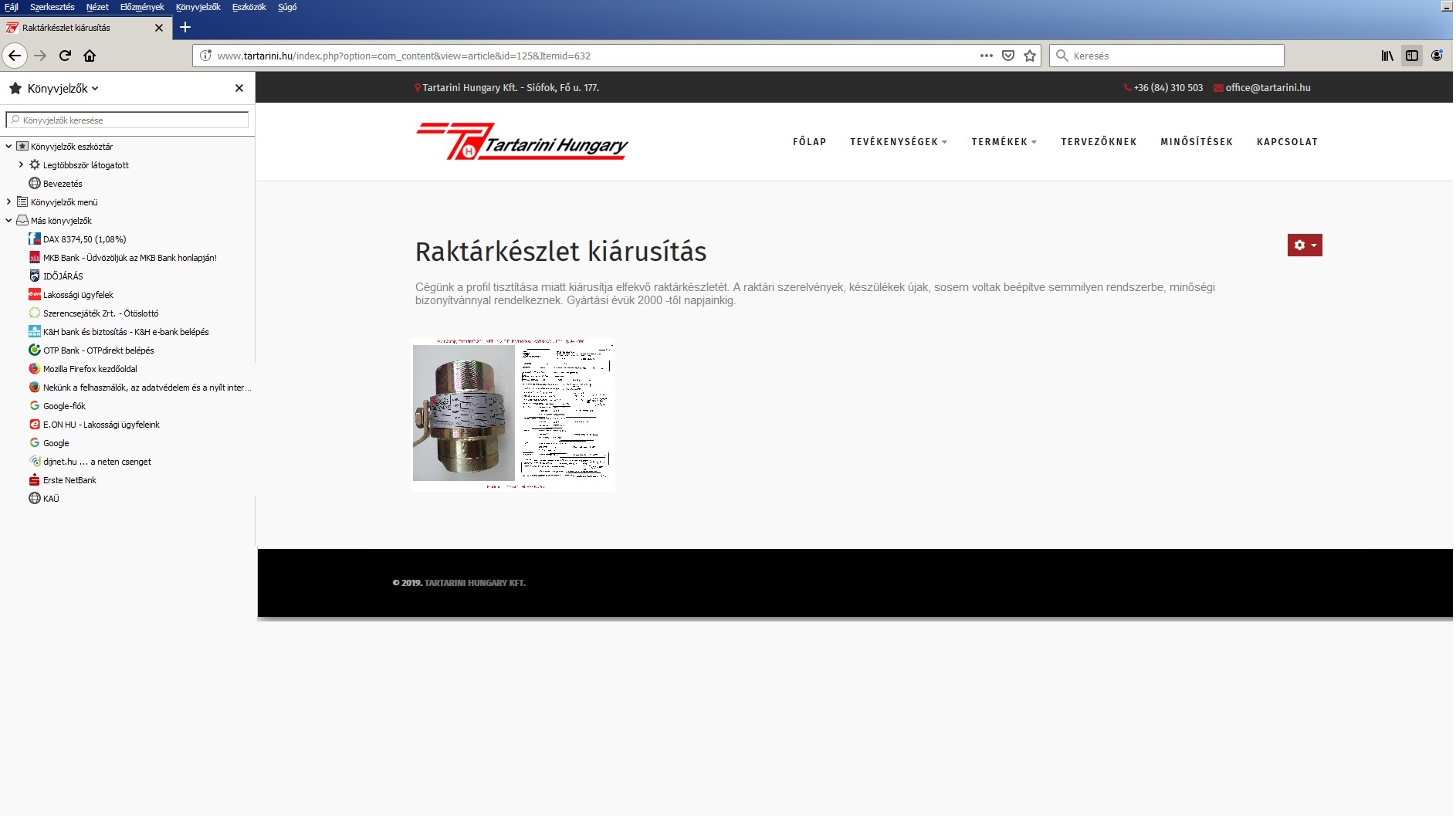
Task: Go to the Kapcsolat page
Action: 1287,142
